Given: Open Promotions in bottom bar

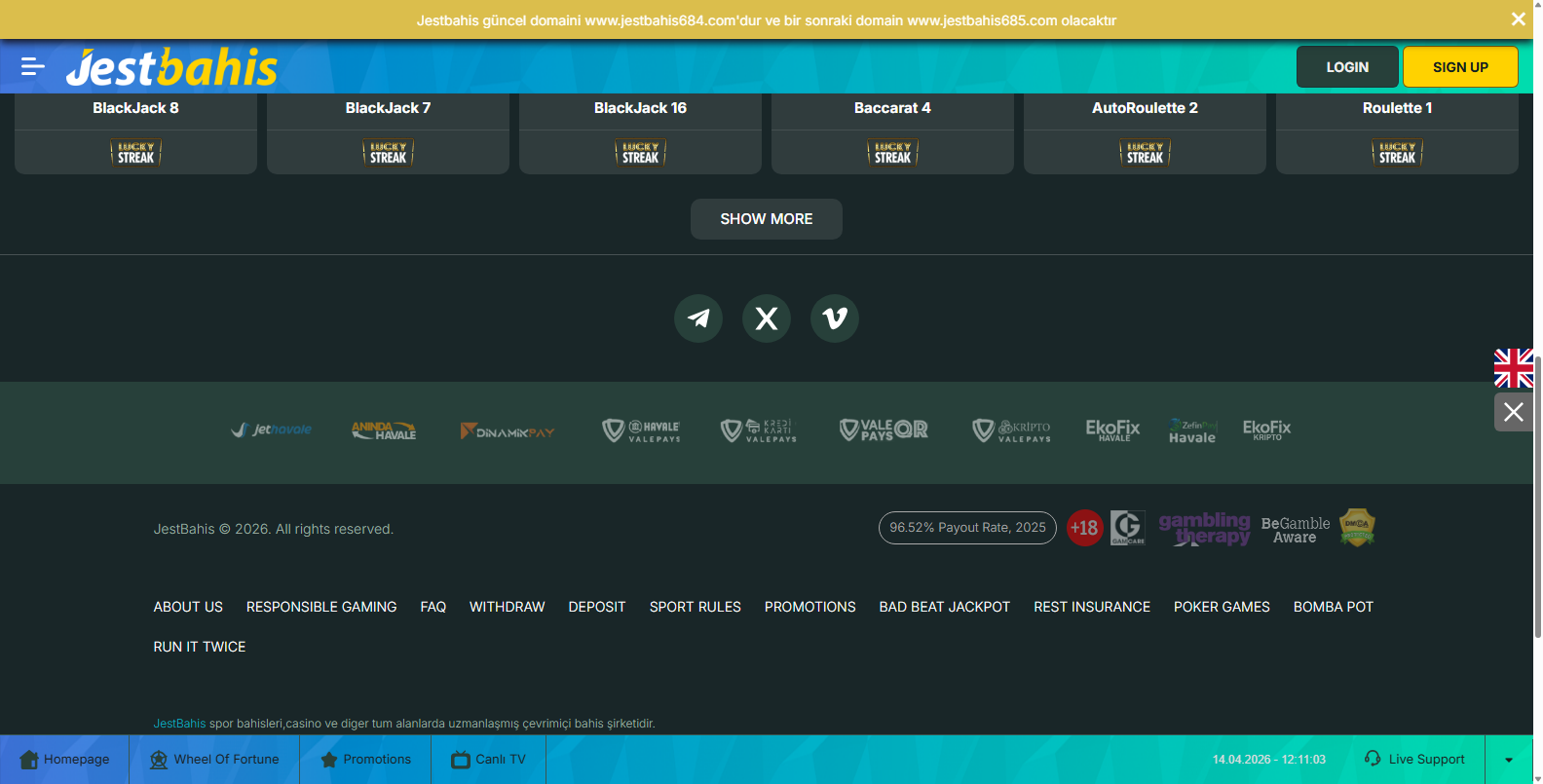Looking at the screenshot, I should (365, 760).
